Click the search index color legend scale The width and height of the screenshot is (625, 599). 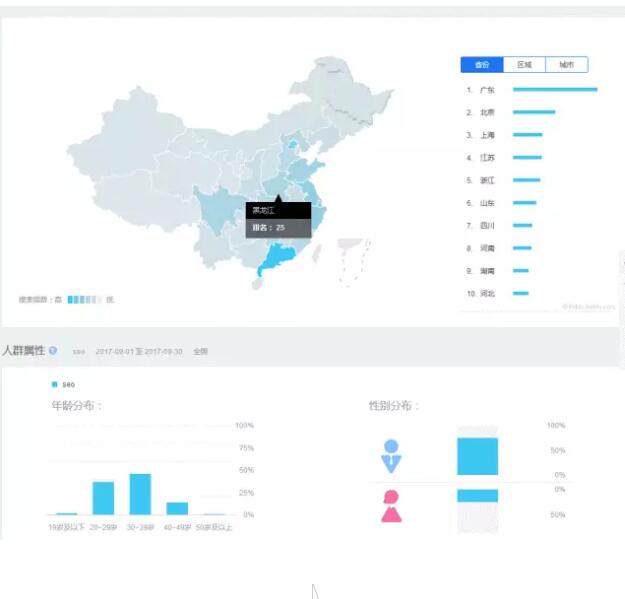click(x=85, y=299)
